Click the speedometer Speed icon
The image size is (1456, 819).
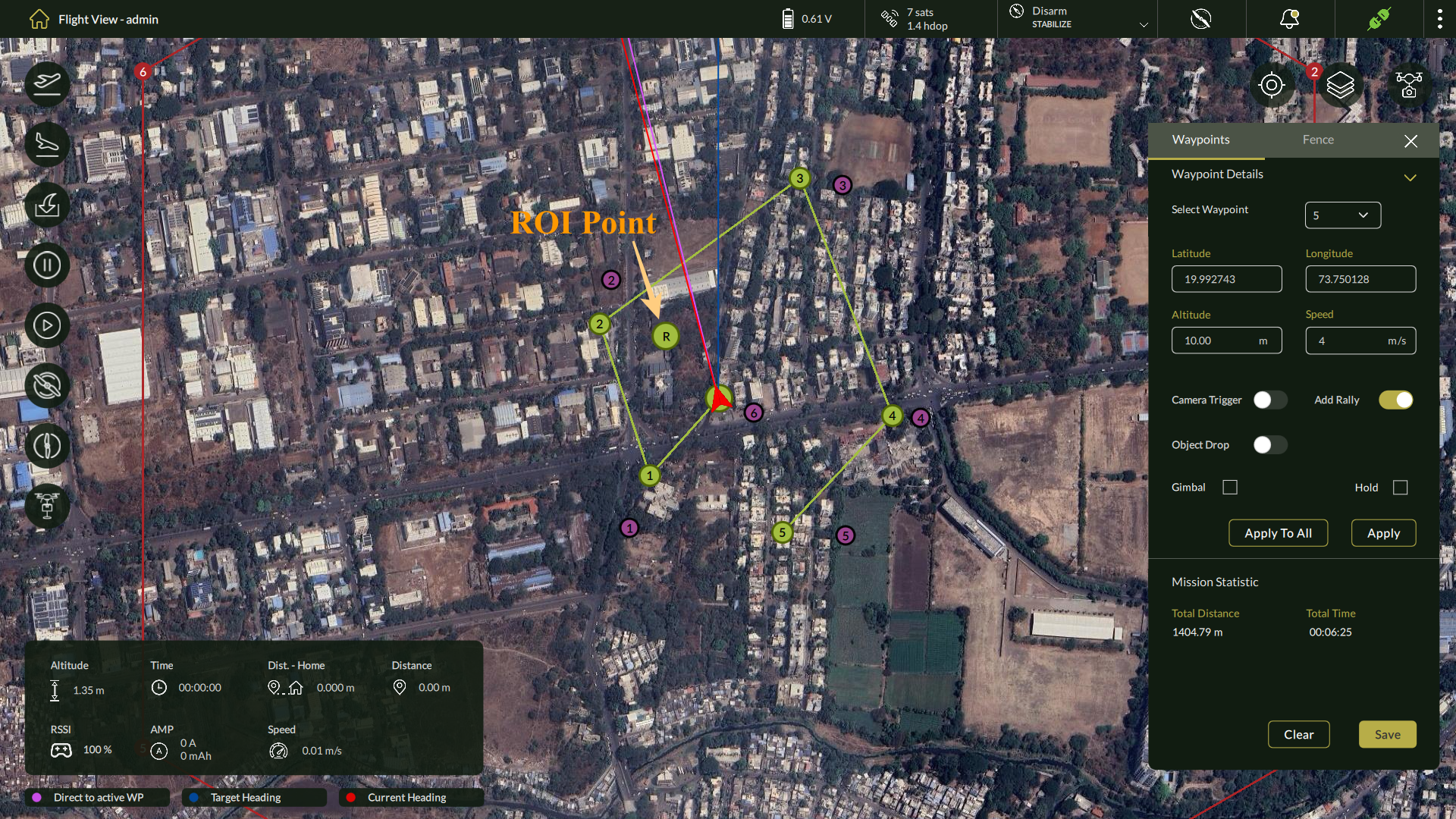click(278, 751)
